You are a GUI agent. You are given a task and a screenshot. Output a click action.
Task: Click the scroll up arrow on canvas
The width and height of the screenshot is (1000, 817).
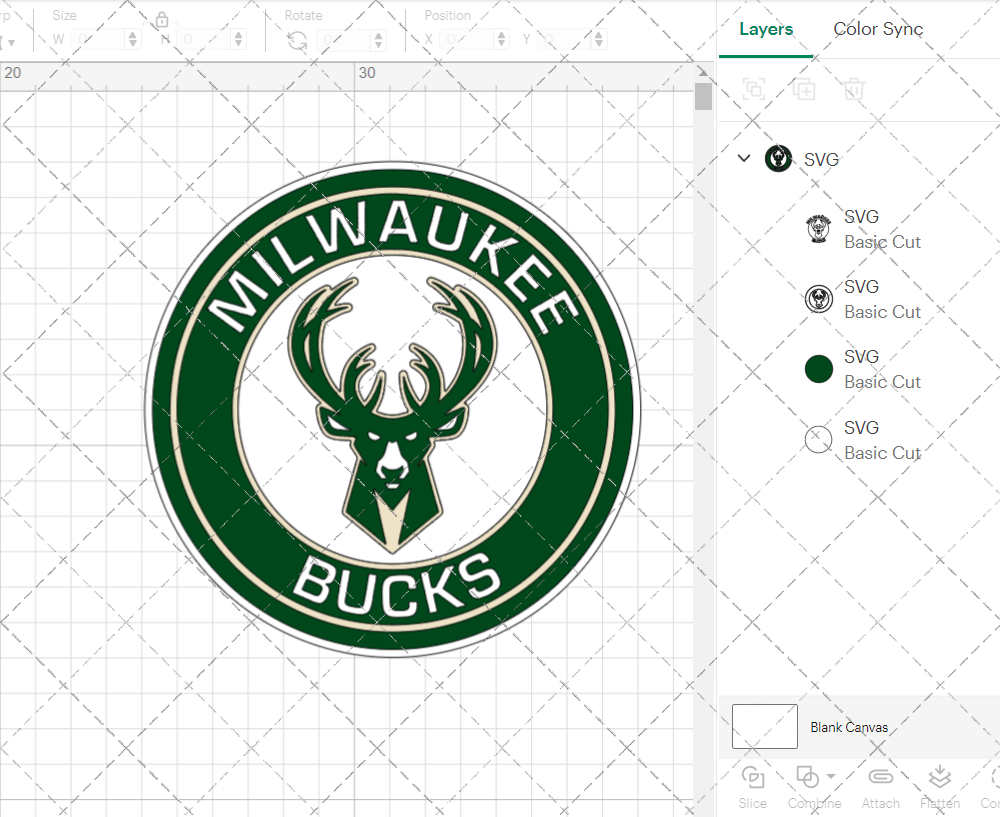point(703,71)
